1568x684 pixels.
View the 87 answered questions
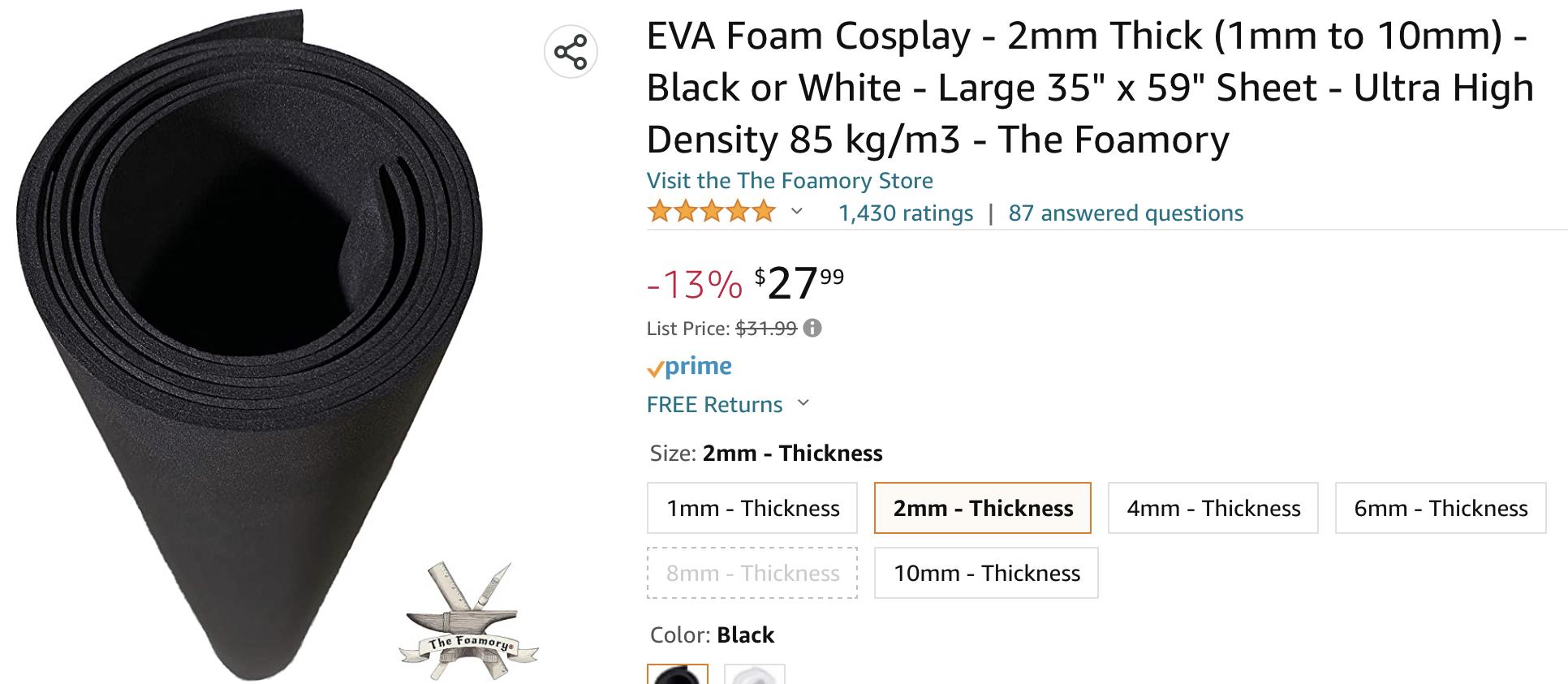[x=1125, y=213]
